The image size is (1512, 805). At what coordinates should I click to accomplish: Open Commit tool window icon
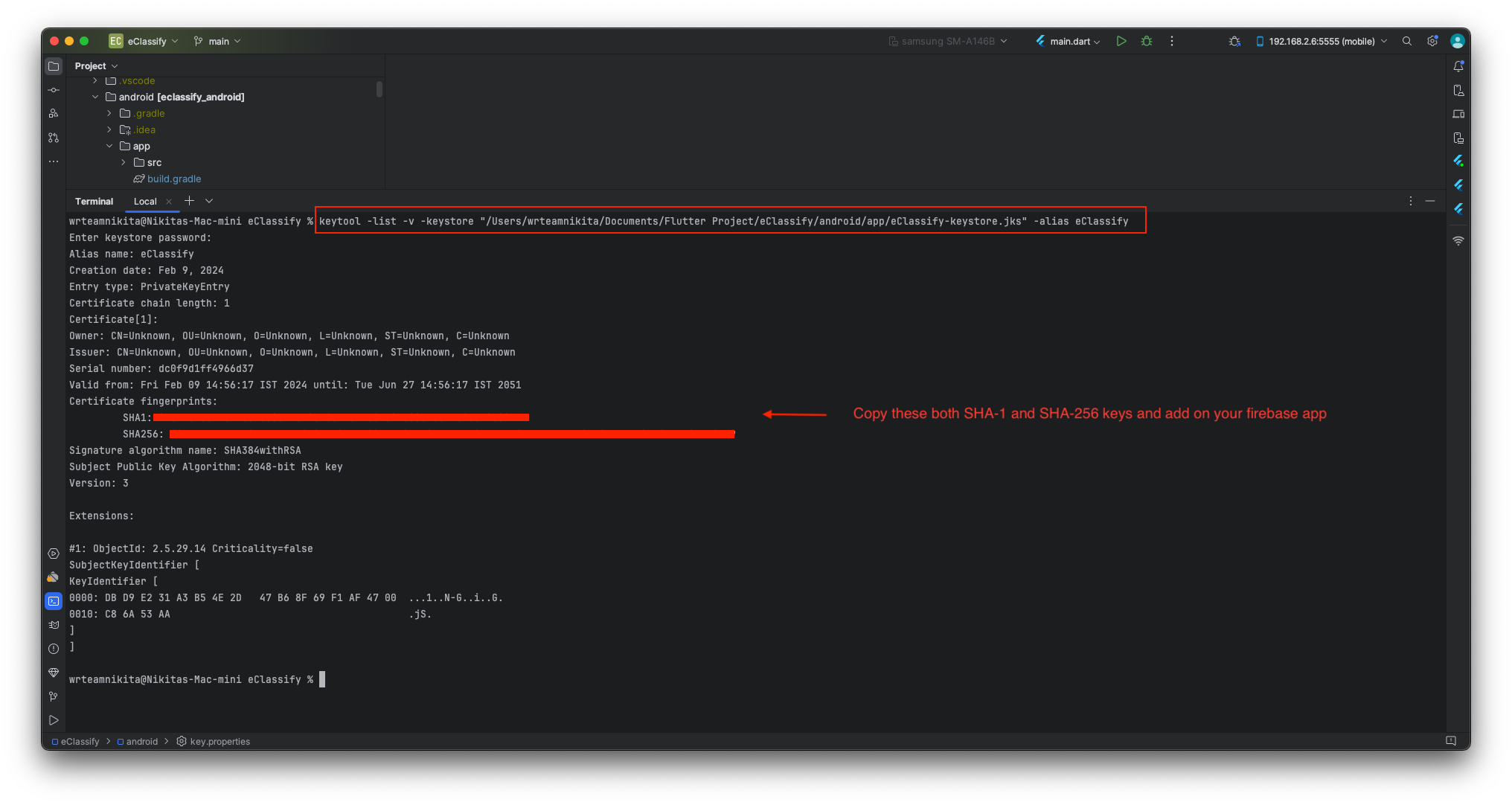pos(54,90)
